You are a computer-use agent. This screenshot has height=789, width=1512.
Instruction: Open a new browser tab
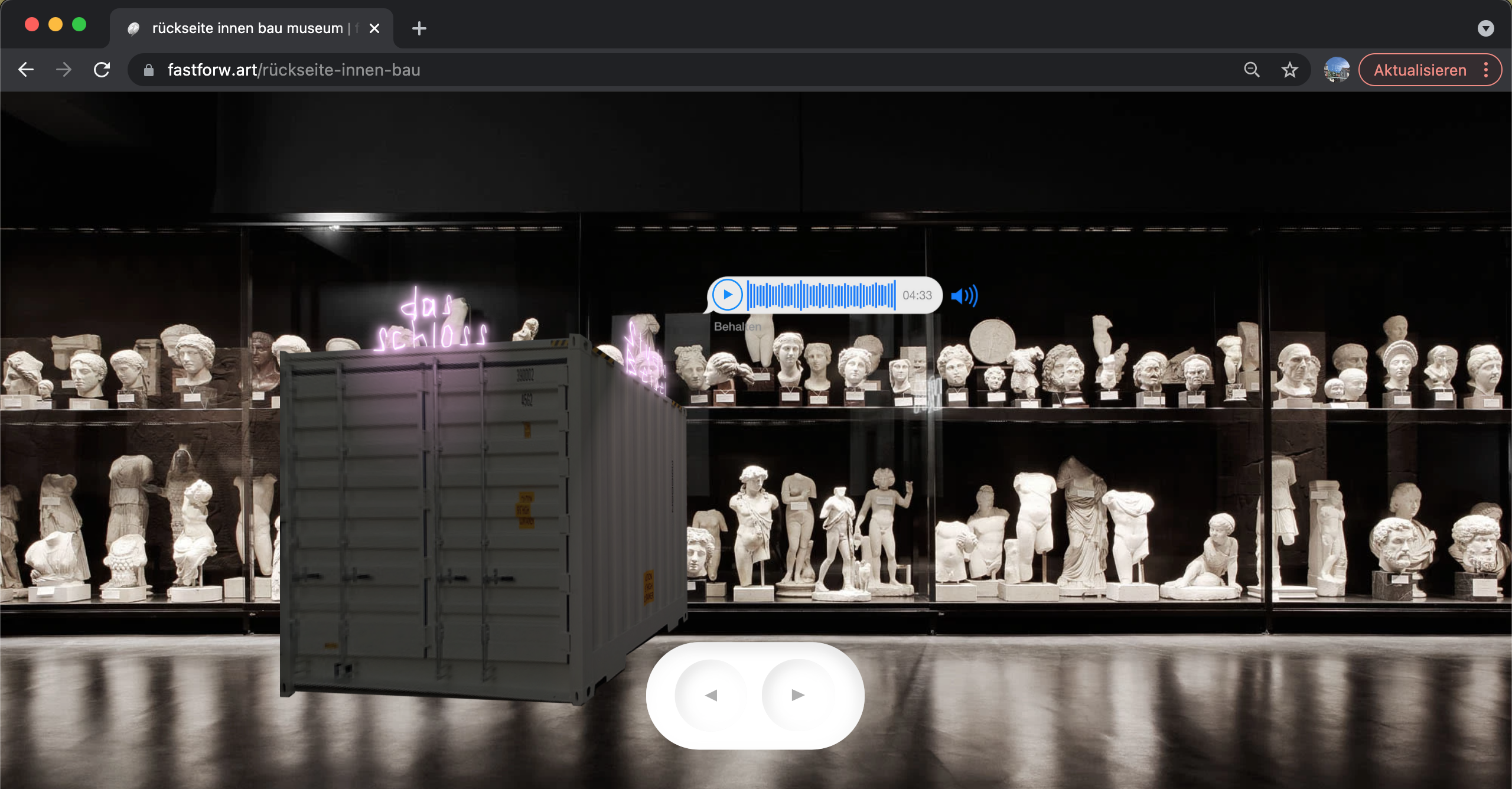click(419, 28)
